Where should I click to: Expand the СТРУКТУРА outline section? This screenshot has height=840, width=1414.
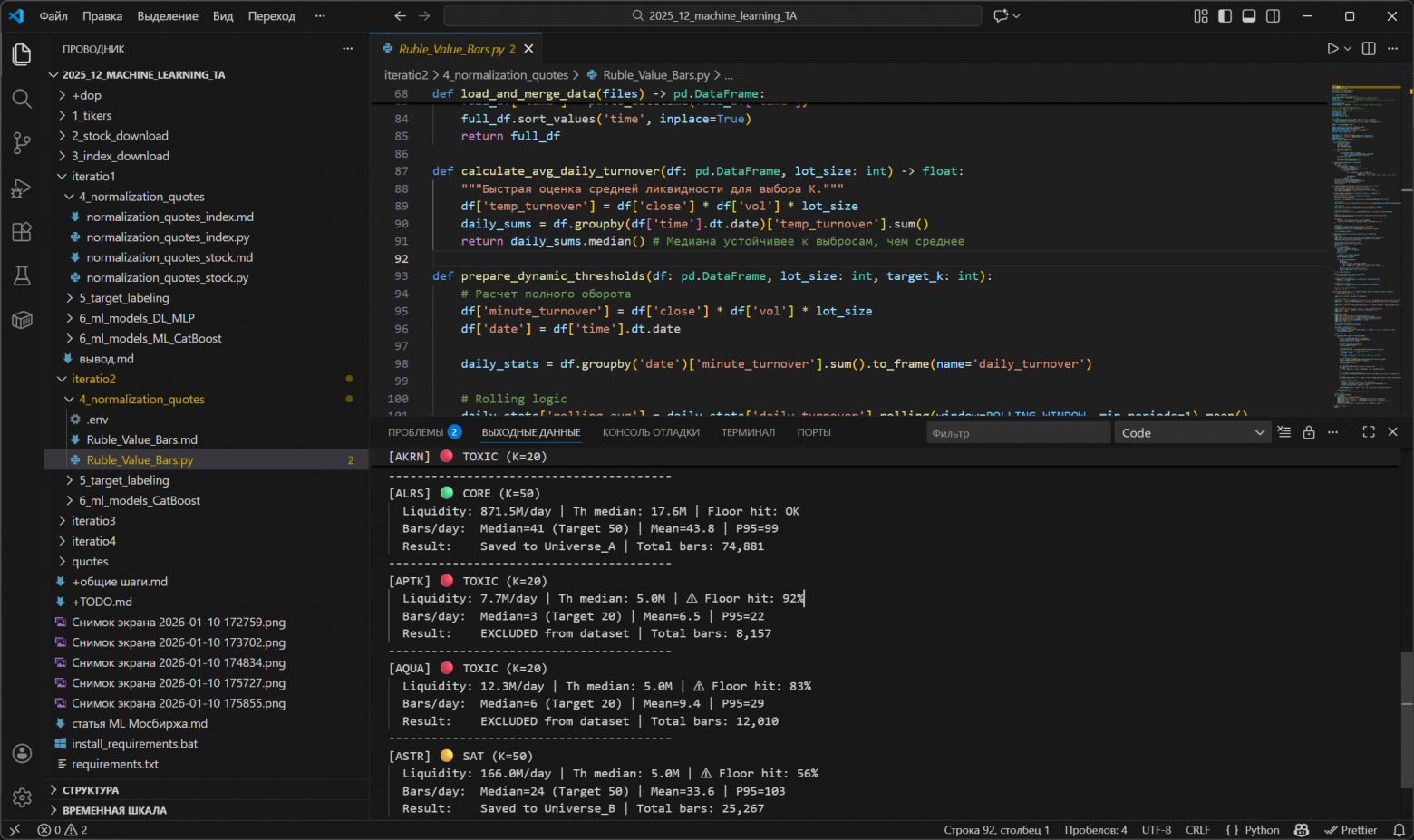(x=91, y=790)
